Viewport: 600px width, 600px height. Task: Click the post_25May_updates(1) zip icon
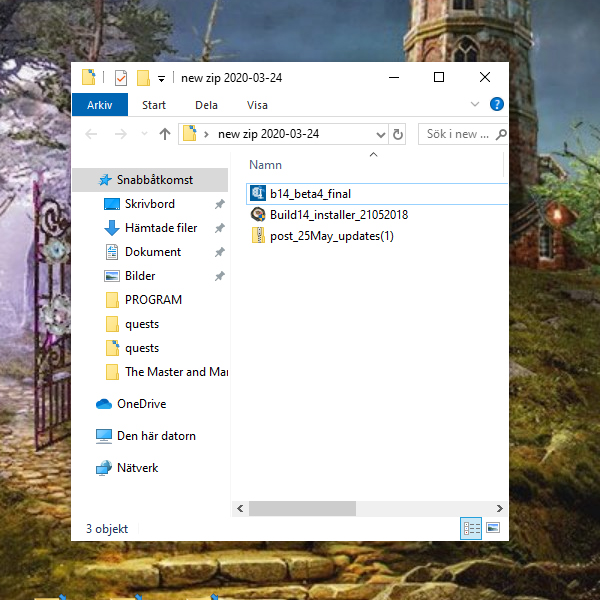pyautogui.click(x=258, y=235)
